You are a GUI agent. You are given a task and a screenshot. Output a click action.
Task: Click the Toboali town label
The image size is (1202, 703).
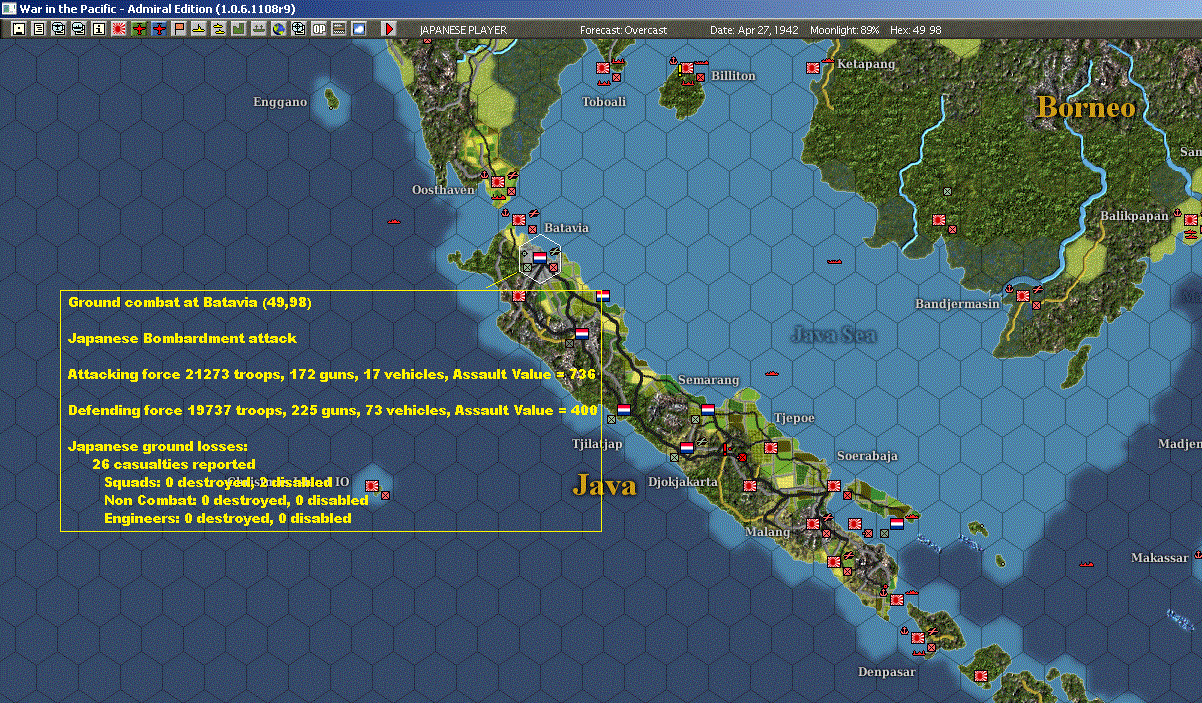(604, 101)
